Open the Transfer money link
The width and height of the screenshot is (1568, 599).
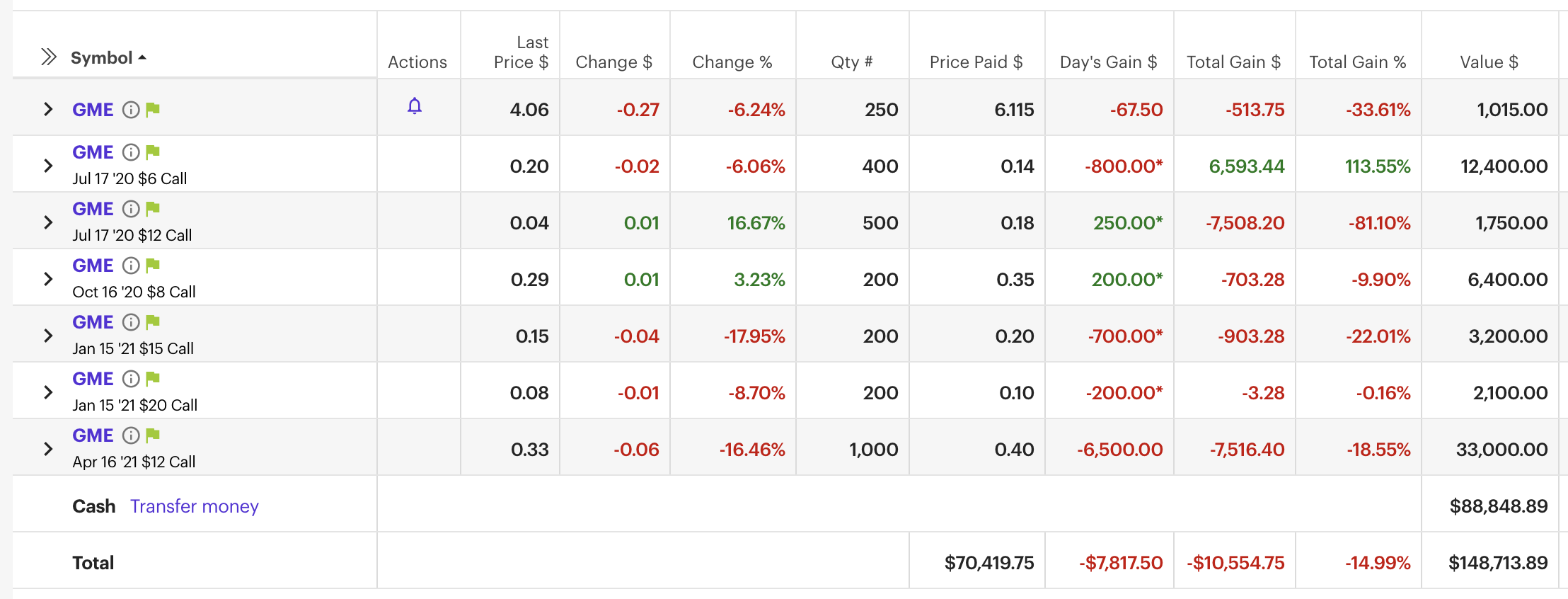pos(195,506)
